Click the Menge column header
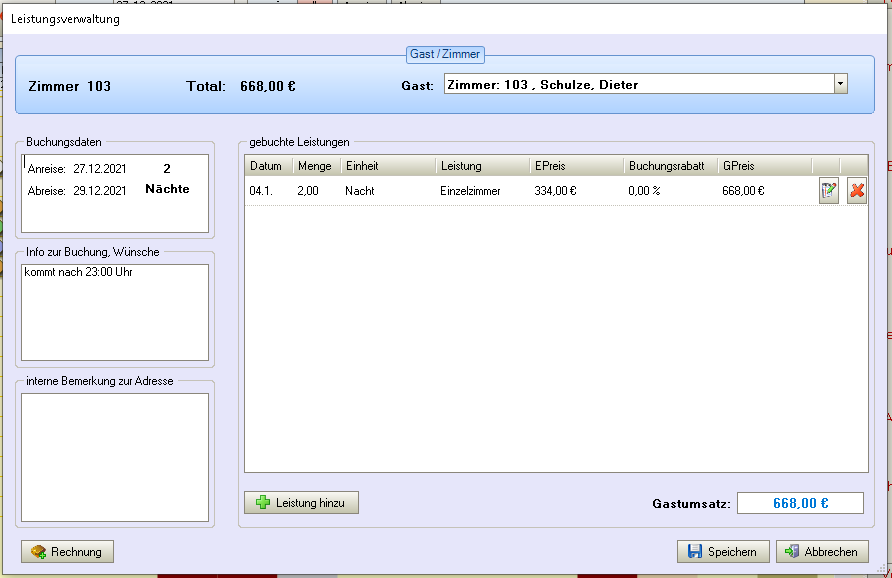The image size is (892, 578). 317,166
